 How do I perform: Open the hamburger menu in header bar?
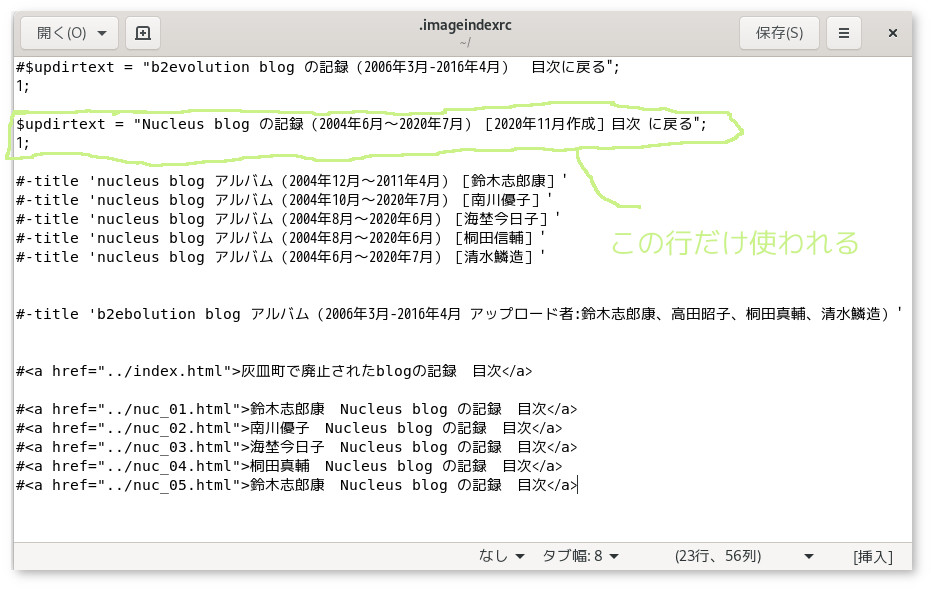(x=844, y=33)
